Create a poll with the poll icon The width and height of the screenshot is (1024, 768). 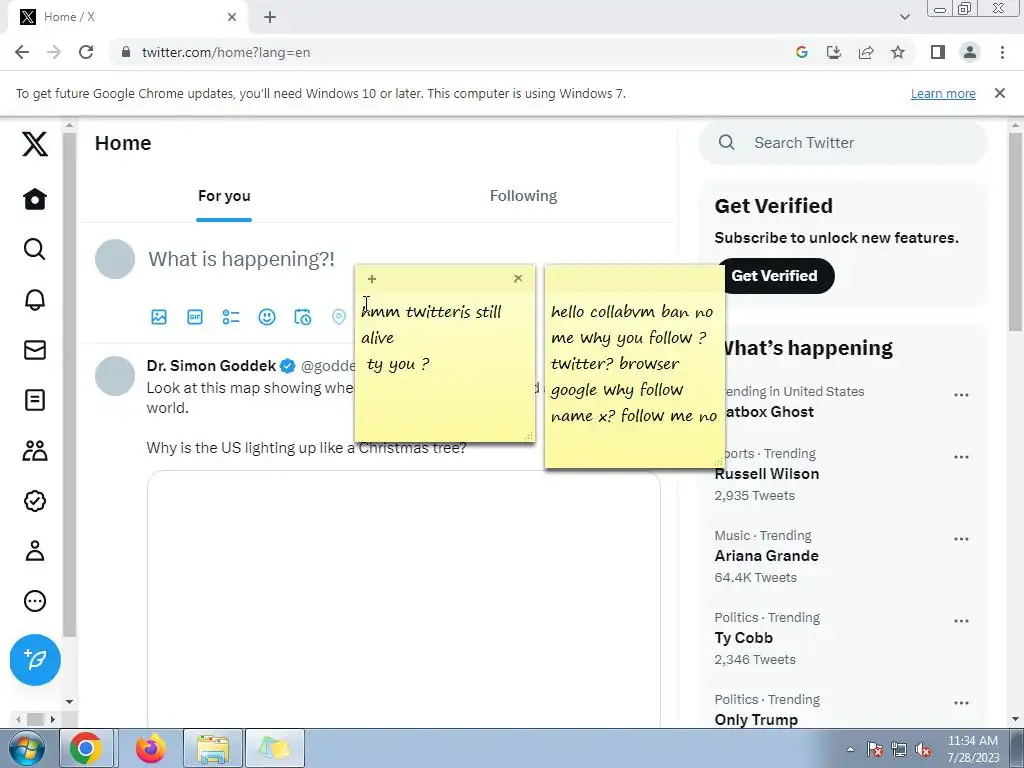coord(231,317)
